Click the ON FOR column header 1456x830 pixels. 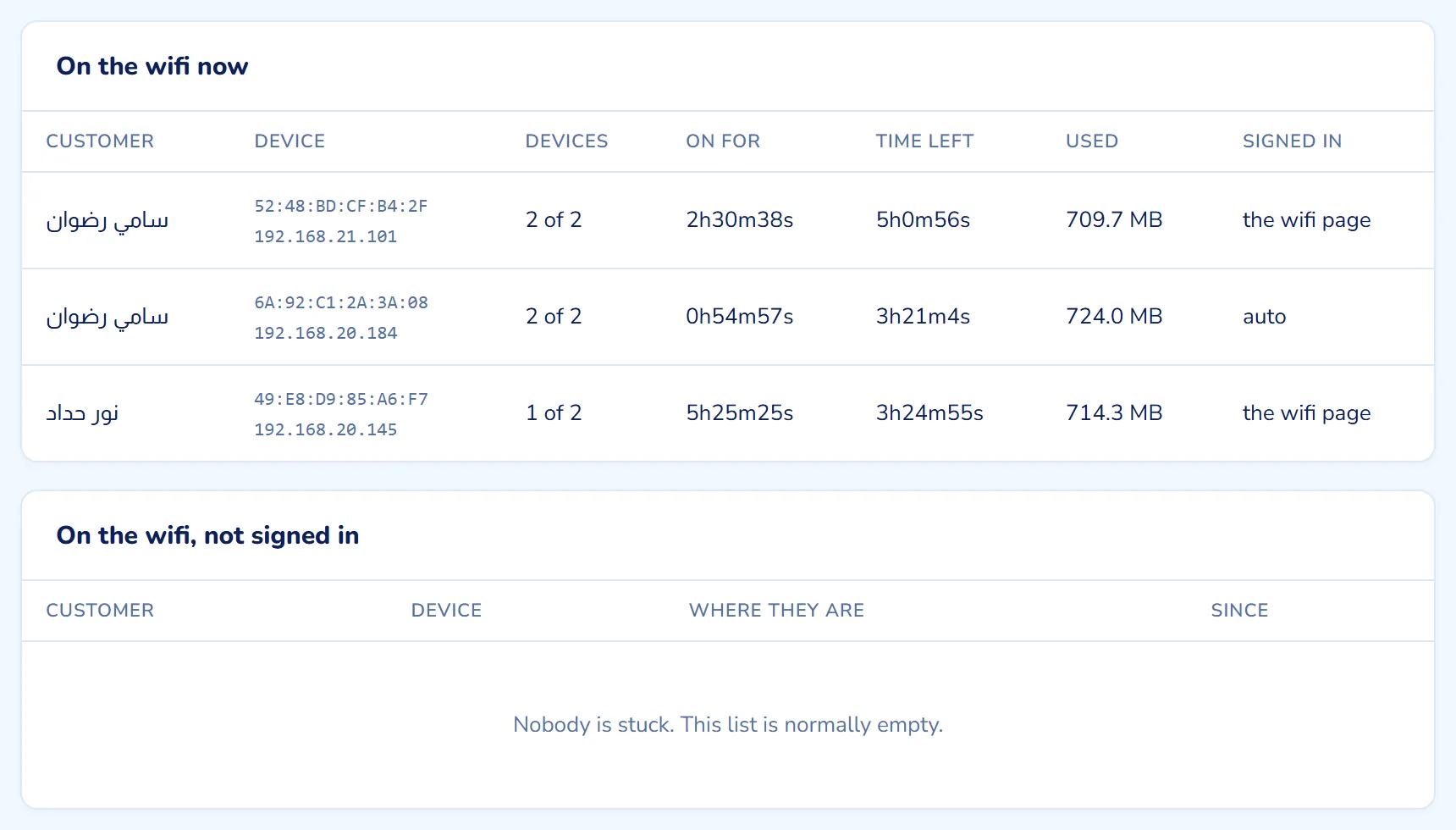pos(723,141)
